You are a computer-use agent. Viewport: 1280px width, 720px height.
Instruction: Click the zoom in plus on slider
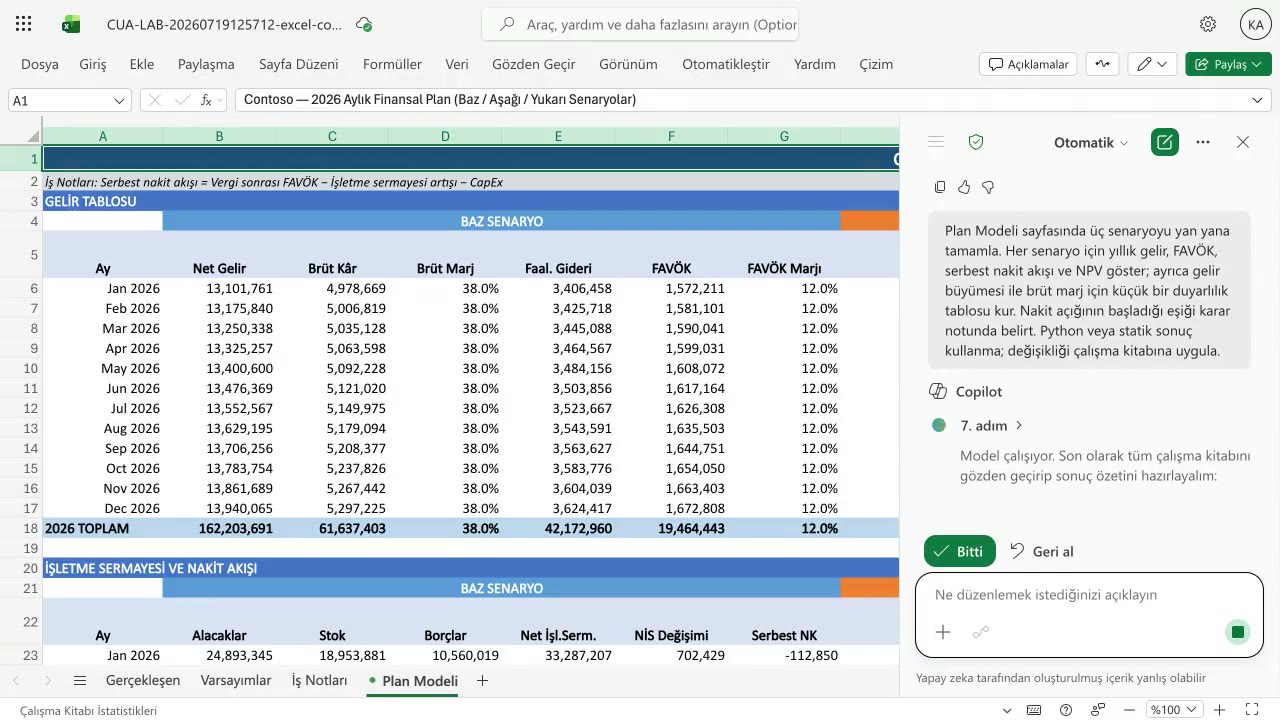[x=1219, y=710]
